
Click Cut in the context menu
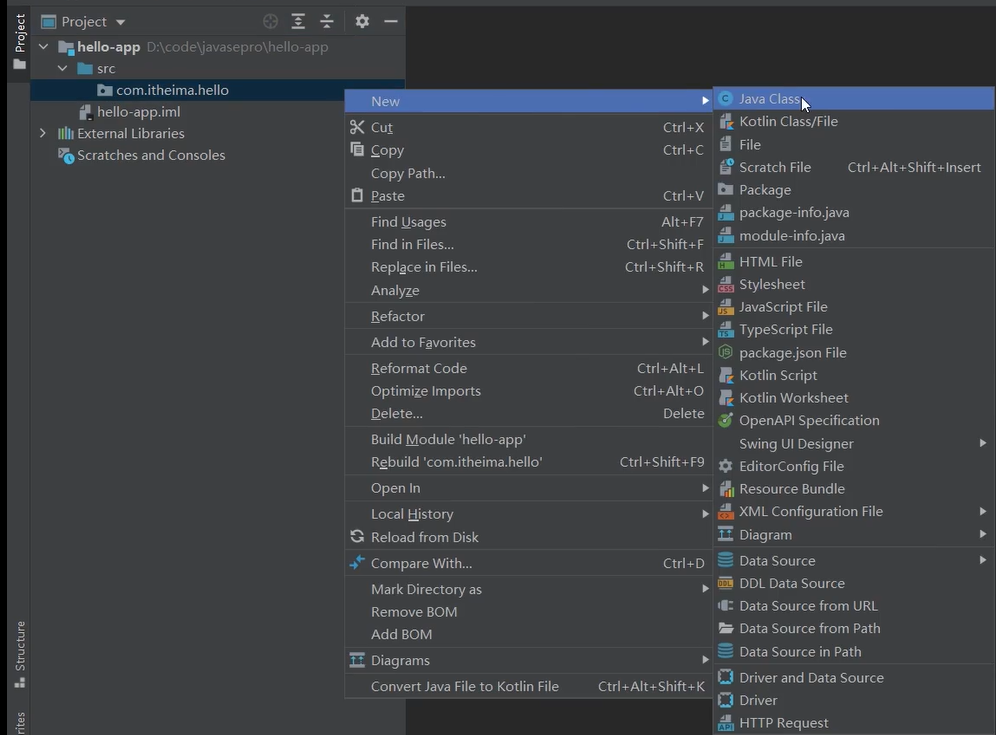(528, 127)
